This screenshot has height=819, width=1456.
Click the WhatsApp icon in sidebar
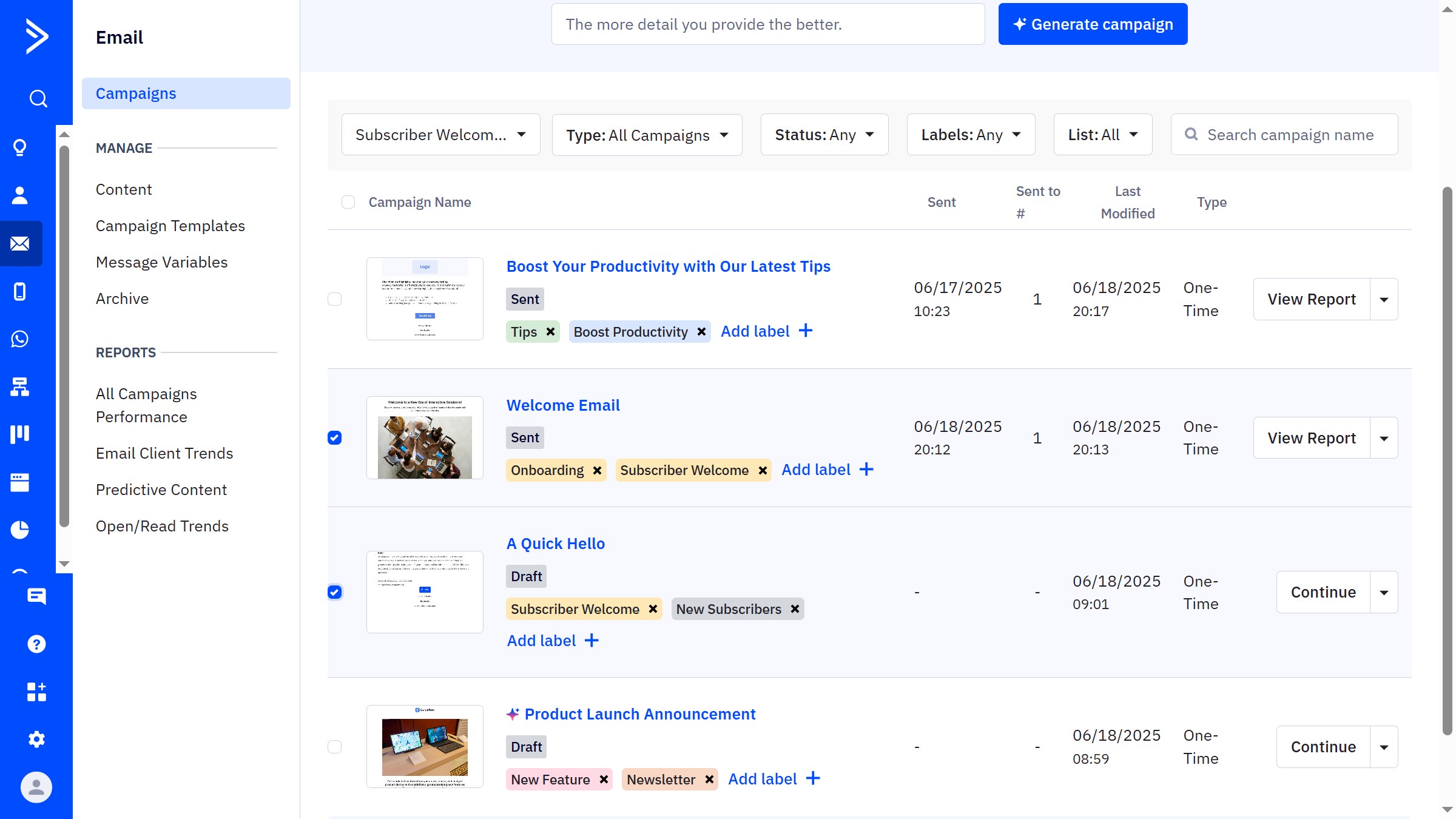tap(20, 339)
